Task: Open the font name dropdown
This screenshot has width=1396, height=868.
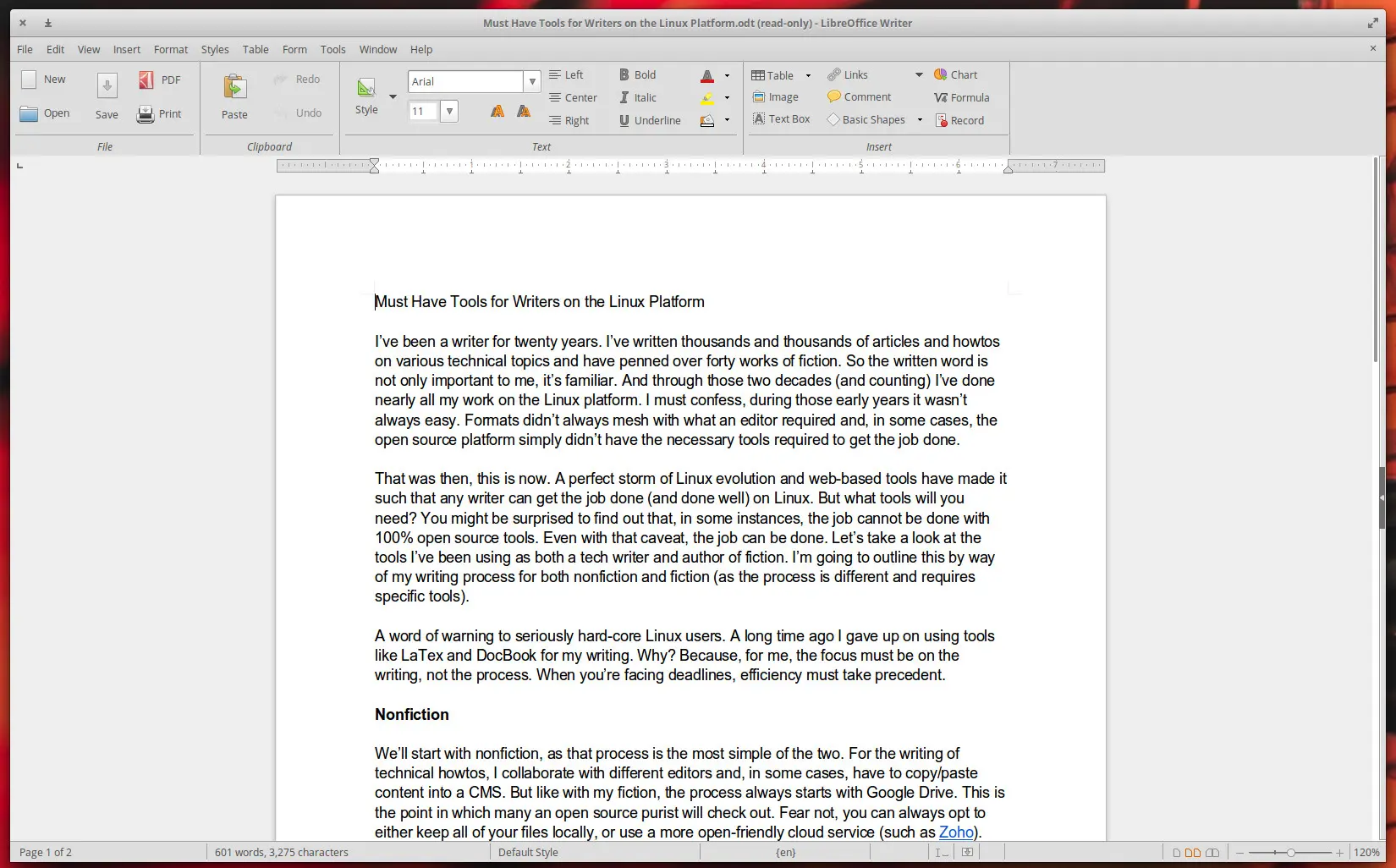Action: [x=532, y=81]
